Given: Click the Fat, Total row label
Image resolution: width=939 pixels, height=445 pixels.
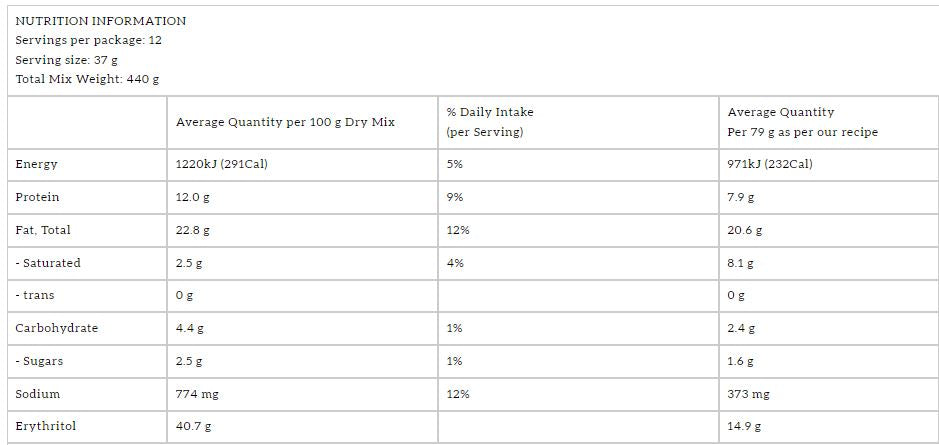Looking at the screenshot, I should coord(43,230).
